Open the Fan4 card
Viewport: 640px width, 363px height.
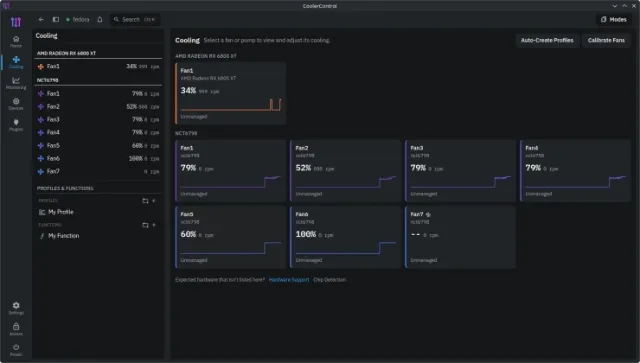click(576, 171)
